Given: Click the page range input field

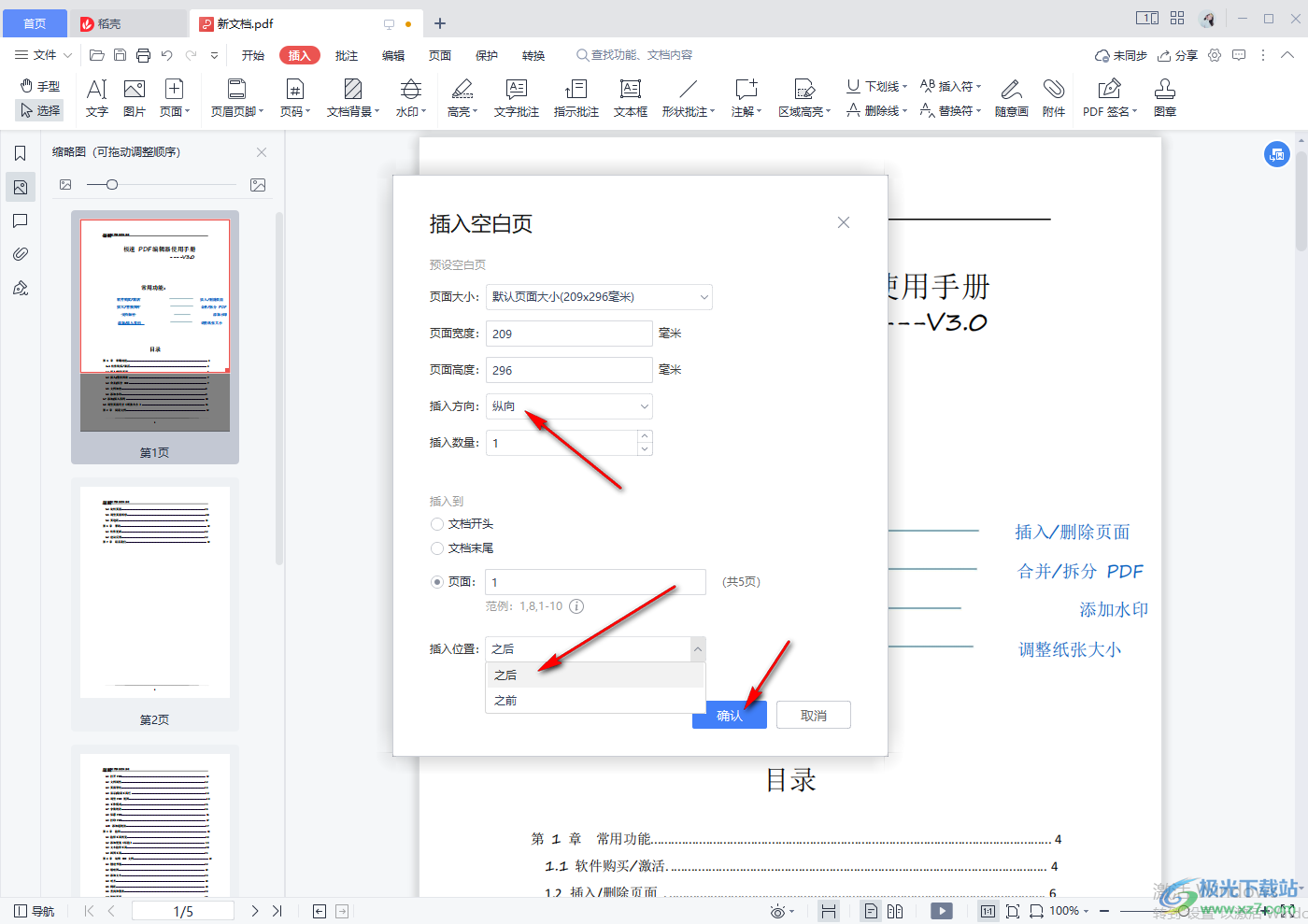Looking at the screenshot, I should (x=595, y=582).
